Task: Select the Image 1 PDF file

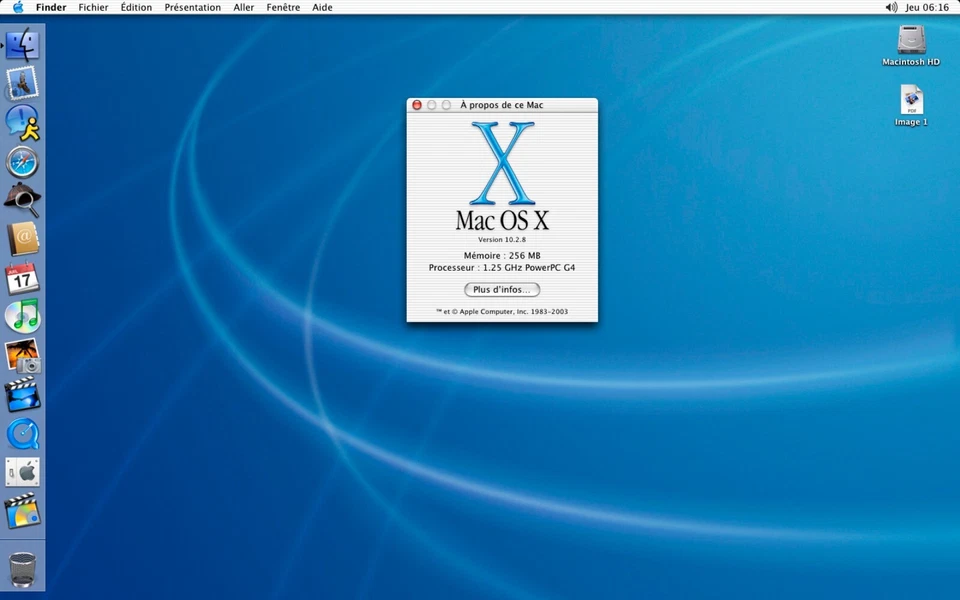Action: point(911,101)
